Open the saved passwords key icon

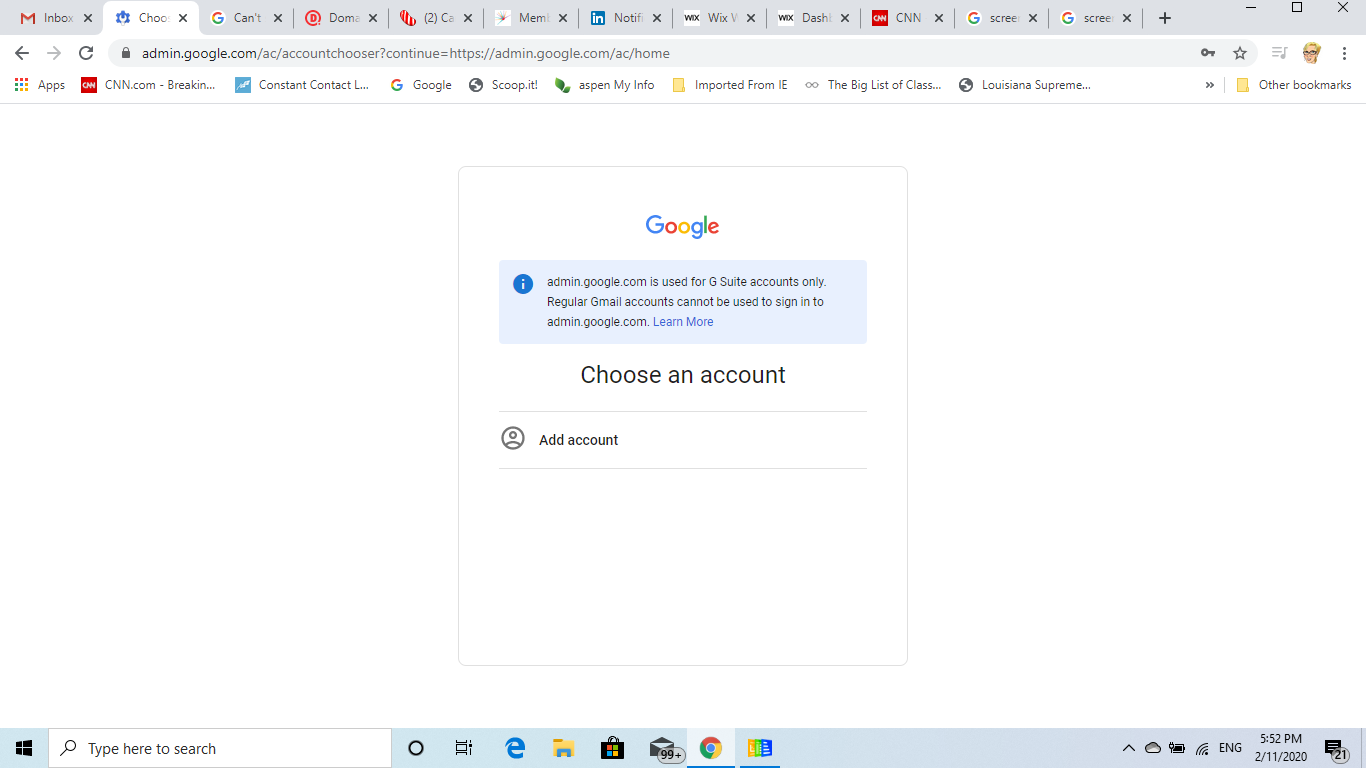tap(1208, 53)
